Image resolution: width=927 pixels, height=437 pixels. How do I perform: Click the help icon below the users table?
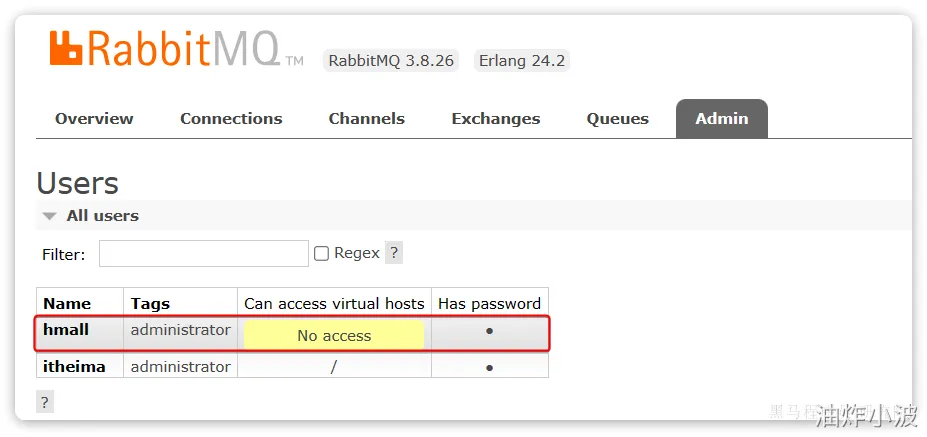pos(44,401)
